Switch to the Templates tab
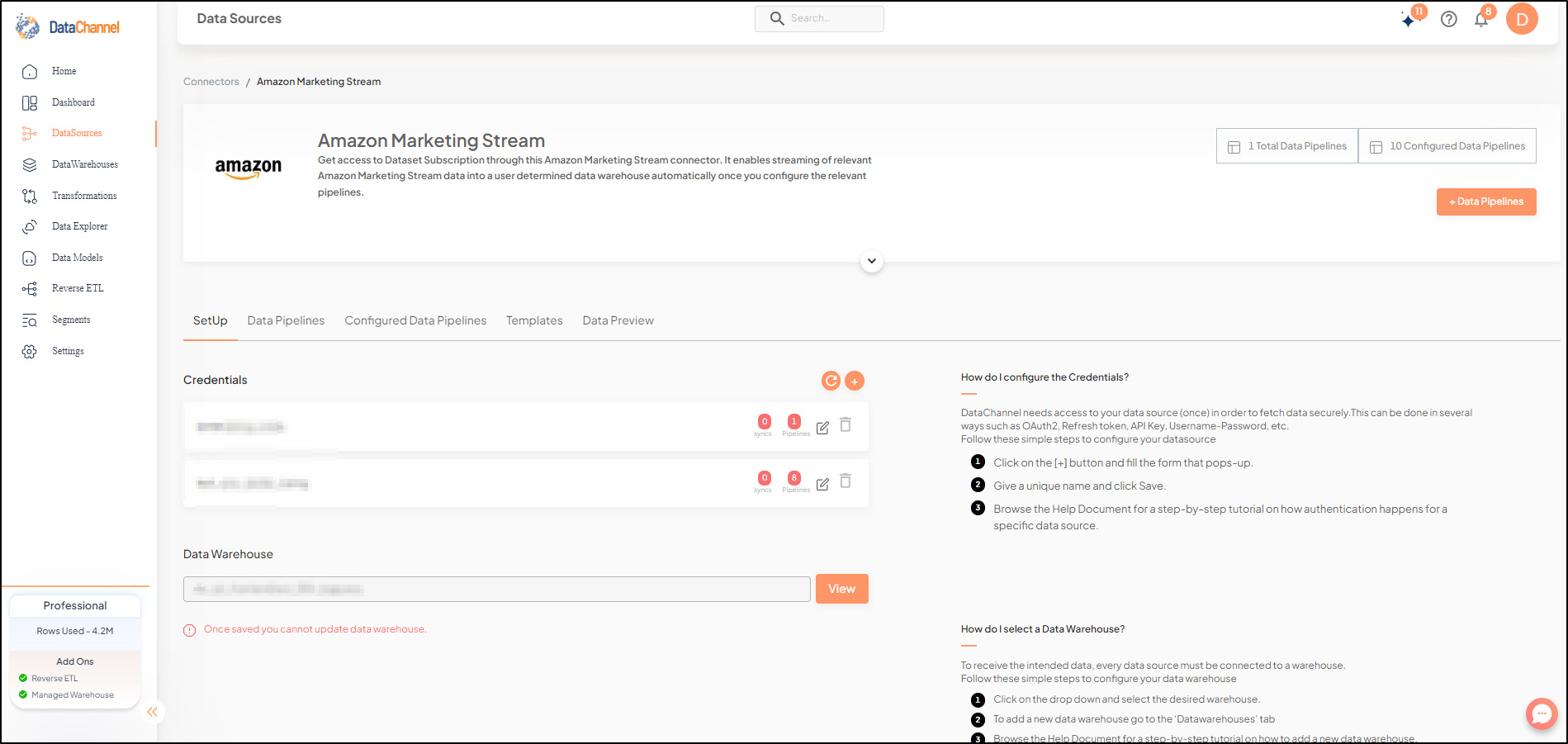This screenshot has width=1568, height=744. click(x=534, y=320)
